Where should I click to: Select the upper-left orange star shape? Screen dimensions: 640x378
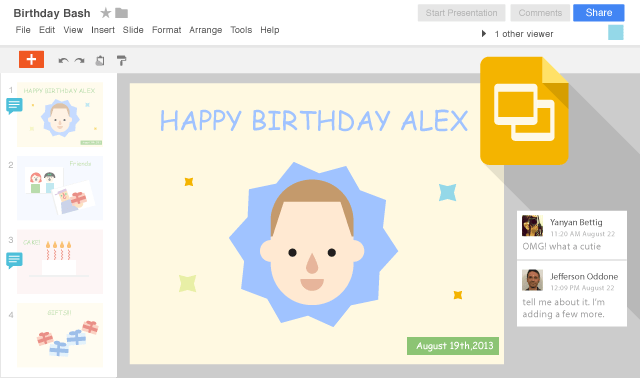[189, 182]
